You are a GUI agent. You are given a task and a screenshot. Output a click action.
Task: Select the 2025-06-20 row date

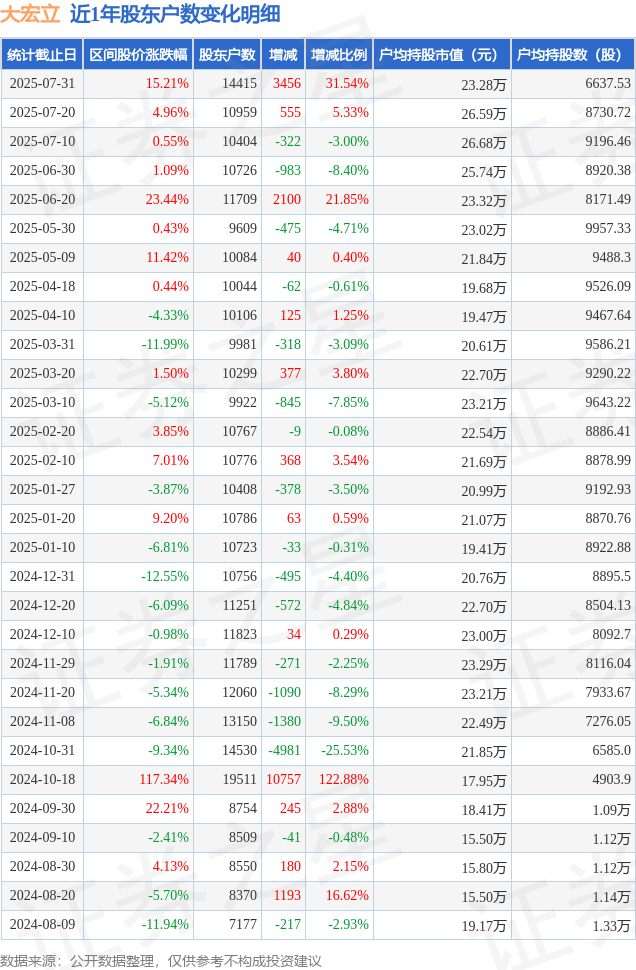tap(42, 199)
